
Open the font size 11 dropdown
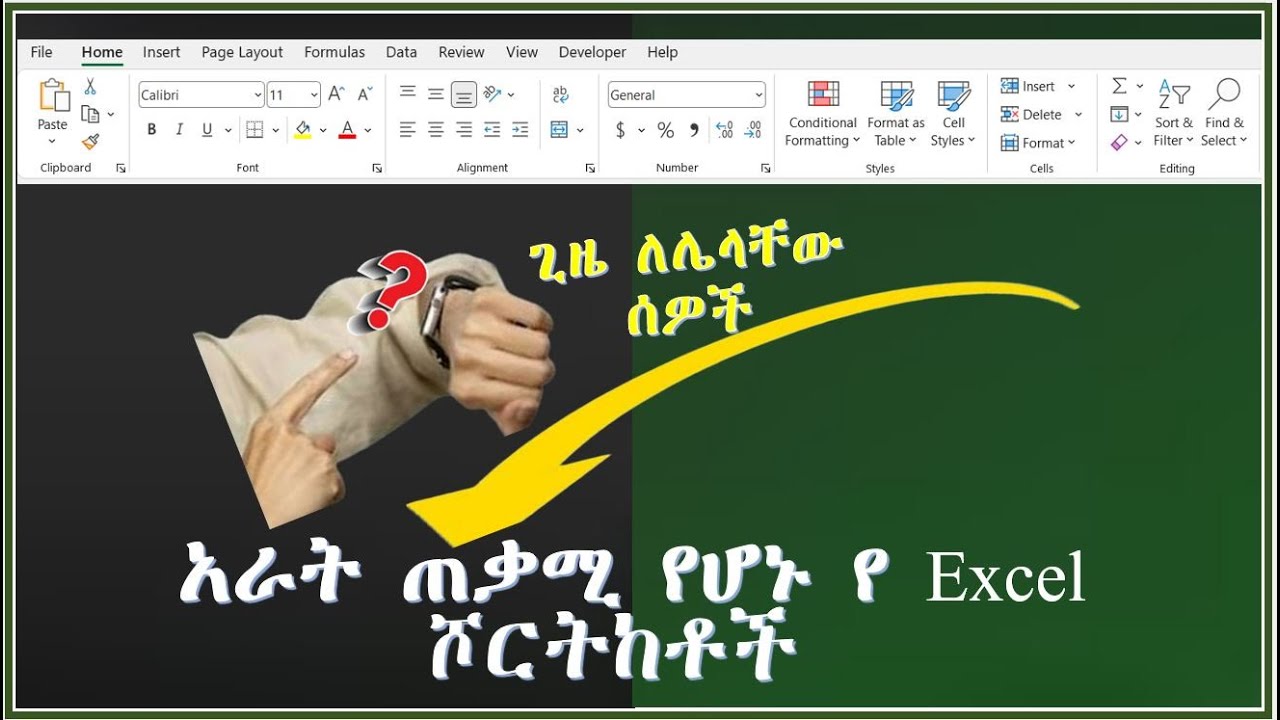pyautogui.click(x=314, y=95)
